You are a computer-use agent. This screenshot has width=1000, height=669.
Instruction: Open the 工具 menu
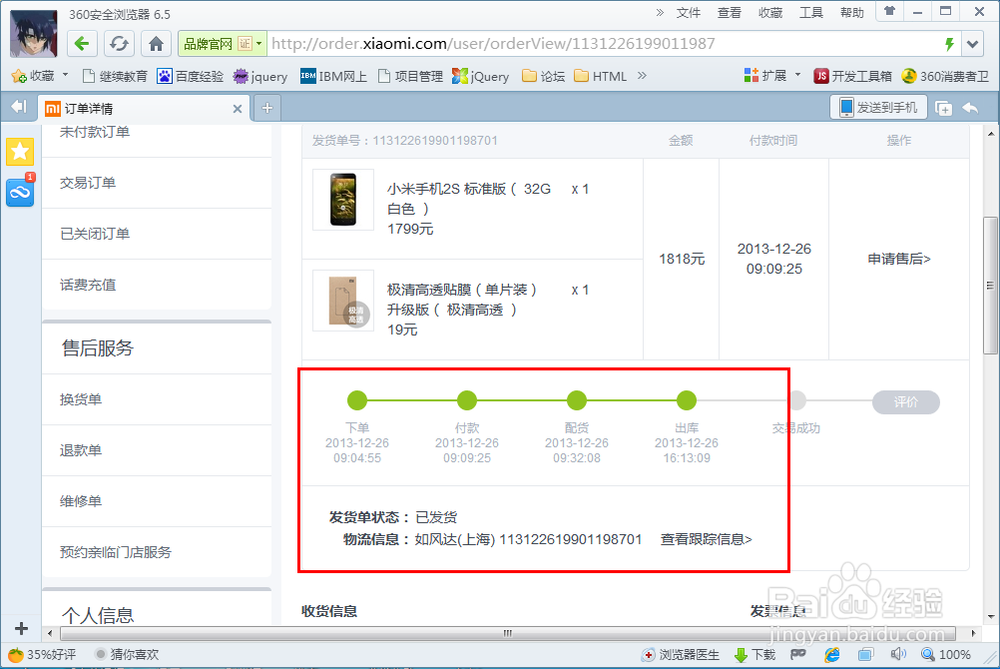tap(811, 13)
